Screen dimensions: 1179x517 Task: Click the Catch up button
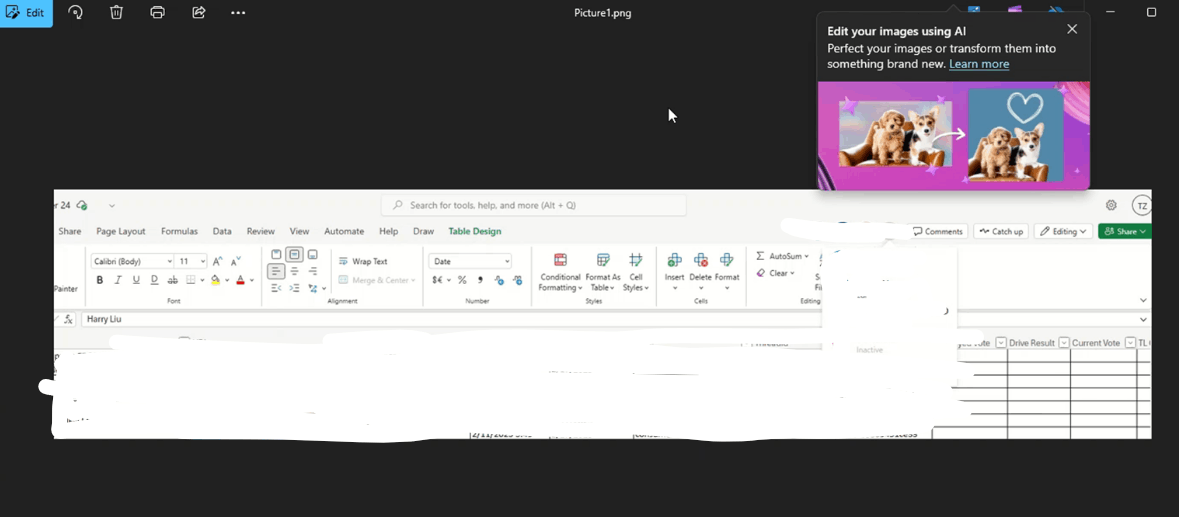(x=1001, y=231)
